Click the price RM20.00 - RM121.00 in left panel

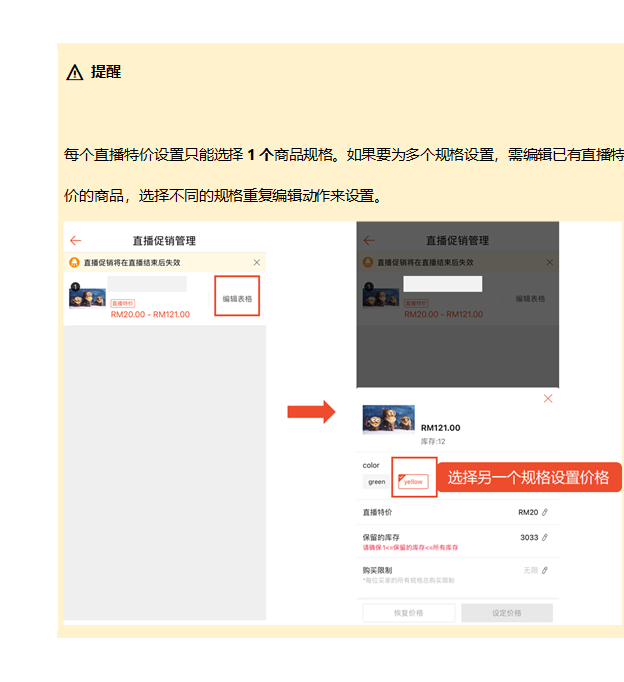[150, 314]
